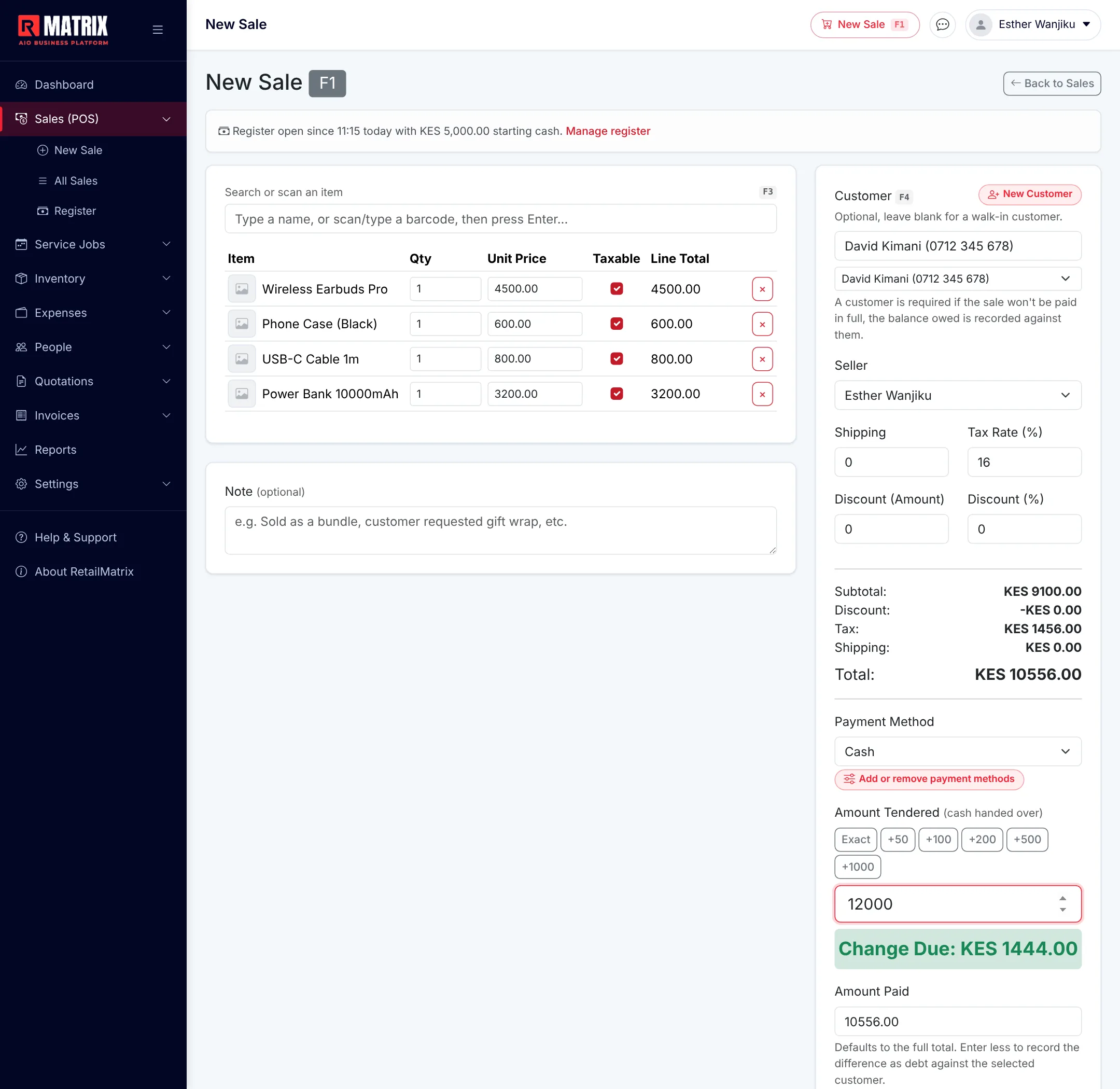This screenshot has width=1120, height=1089.
Task: Click Add or remove payment methods
Action: (929, 779)
